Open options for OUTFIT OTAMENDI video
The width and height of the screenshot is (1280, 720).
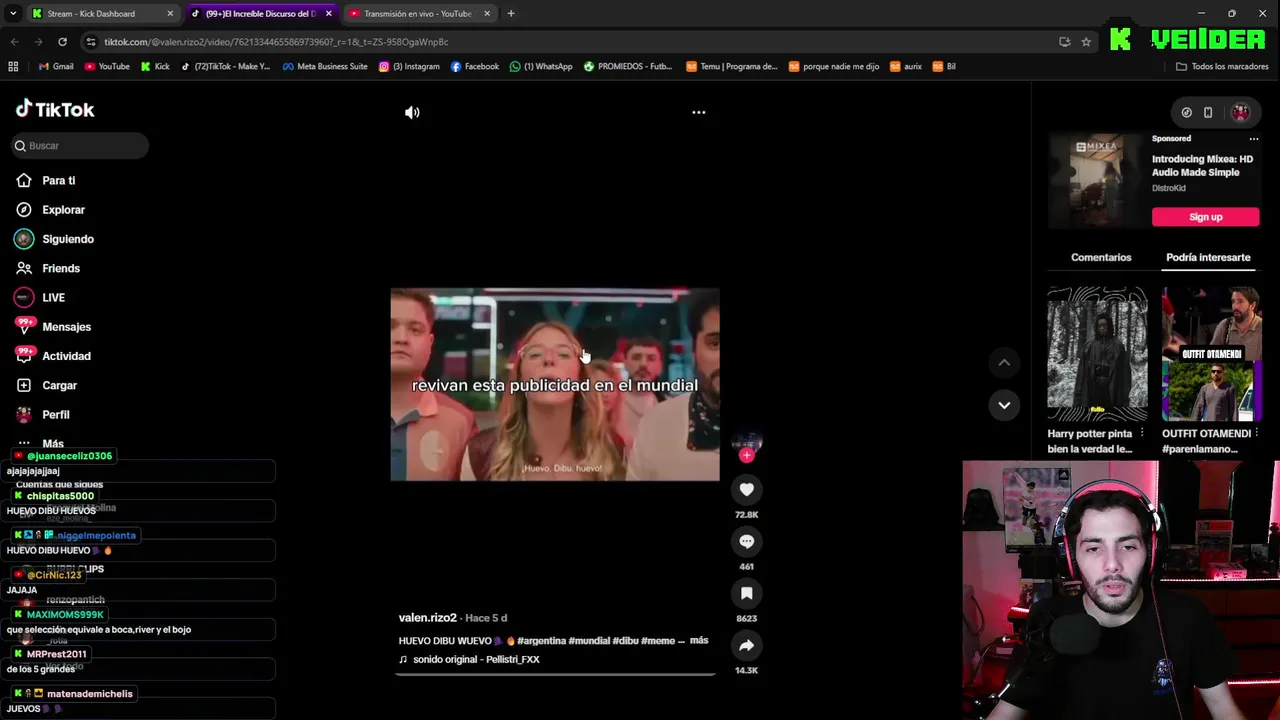1256,434
